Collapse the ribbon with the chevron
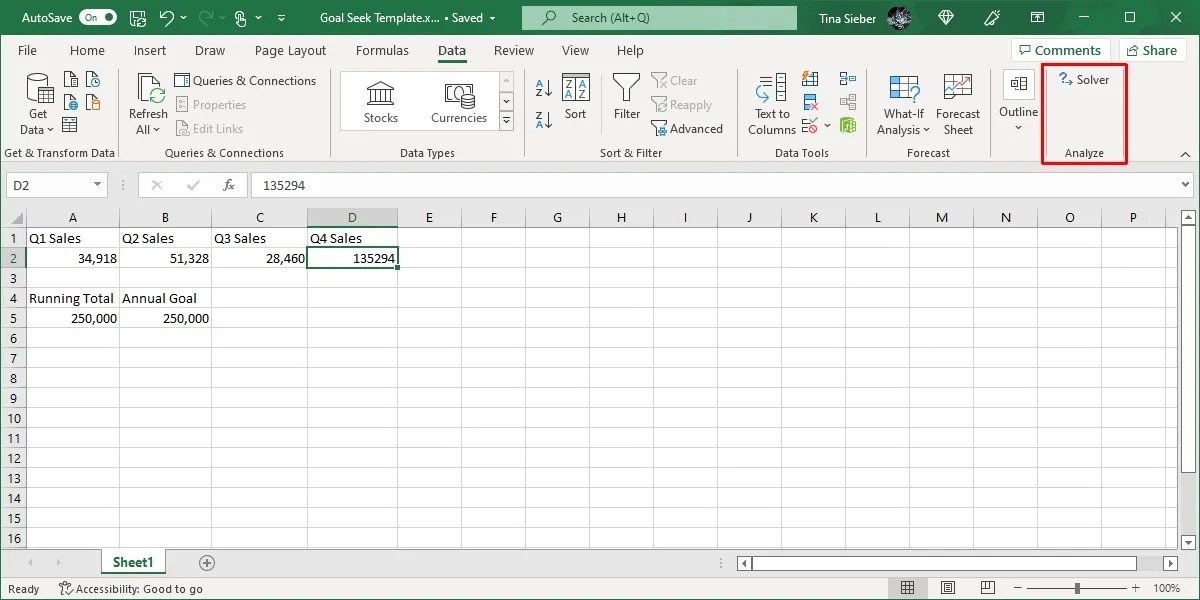The image size is (1200, 600). pos(1186,153)
